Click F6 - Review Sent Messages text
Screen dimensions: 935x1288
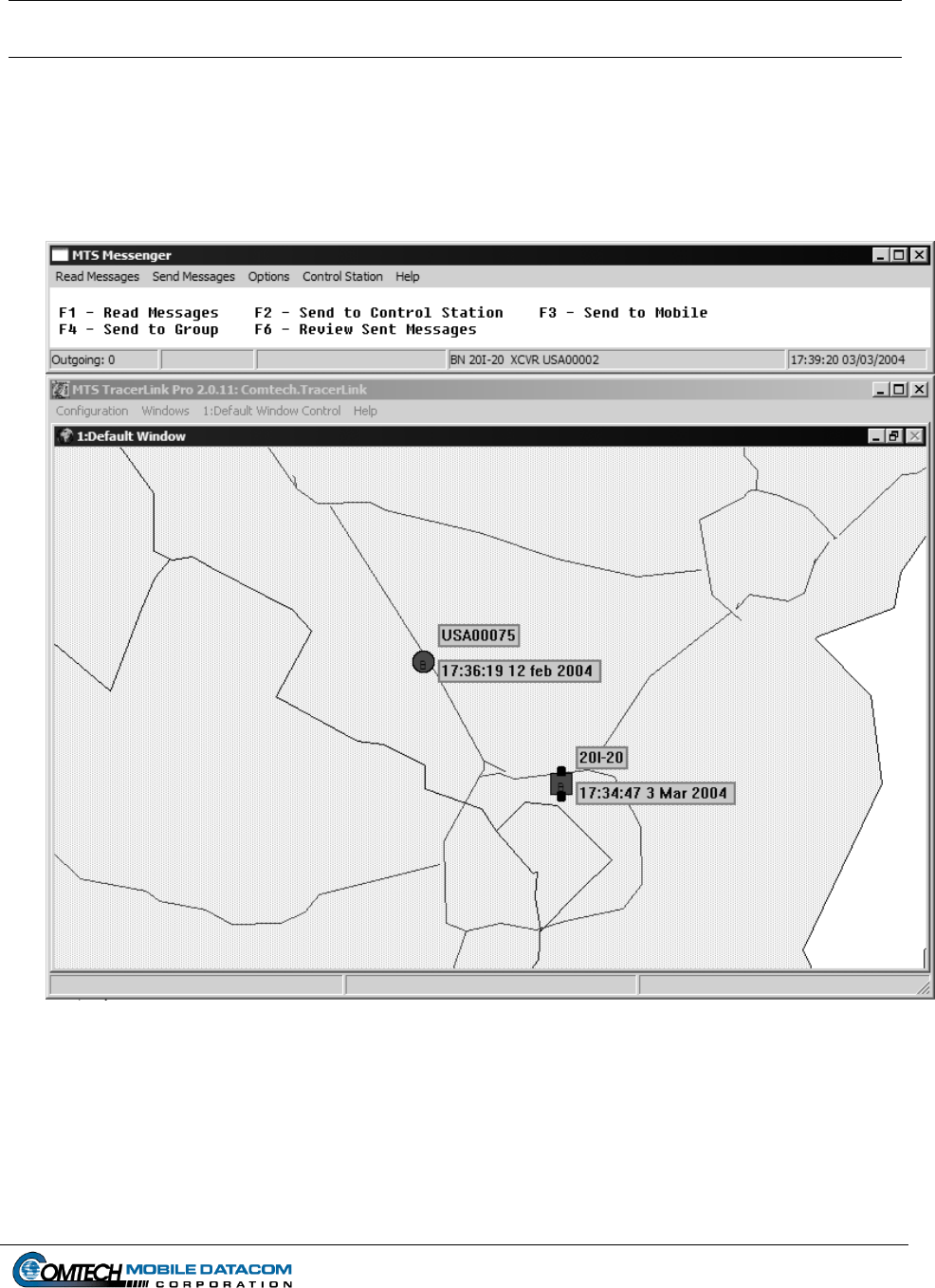365,330
